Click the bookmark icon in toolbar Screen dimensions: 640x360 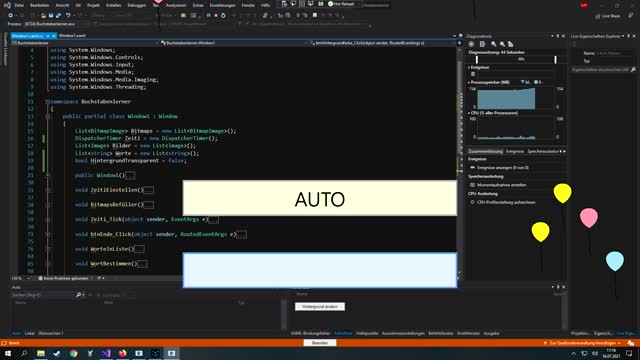click(315, 16)
